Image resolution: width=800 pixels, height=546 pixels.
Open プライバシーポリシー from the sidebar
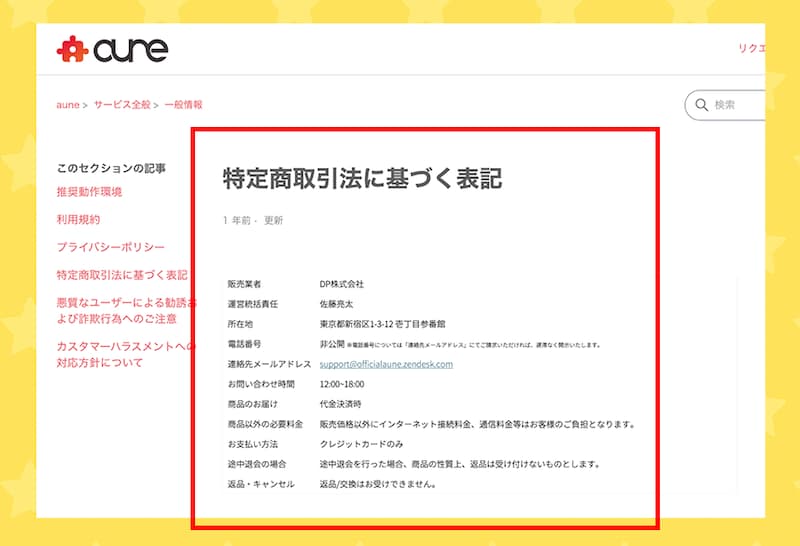coord(110,247)
